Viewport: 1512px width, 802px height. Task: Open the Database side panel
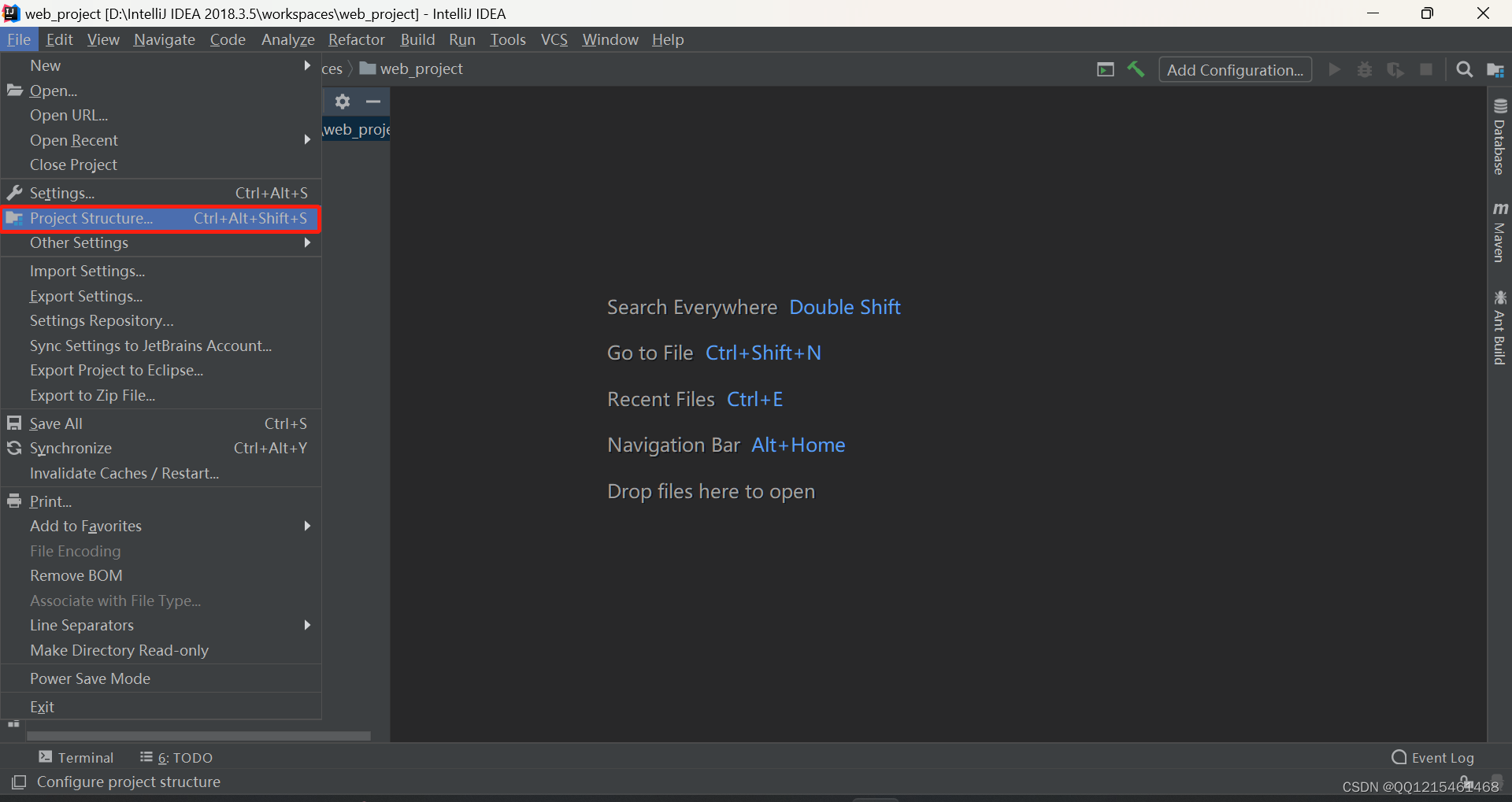[1499, 137]
